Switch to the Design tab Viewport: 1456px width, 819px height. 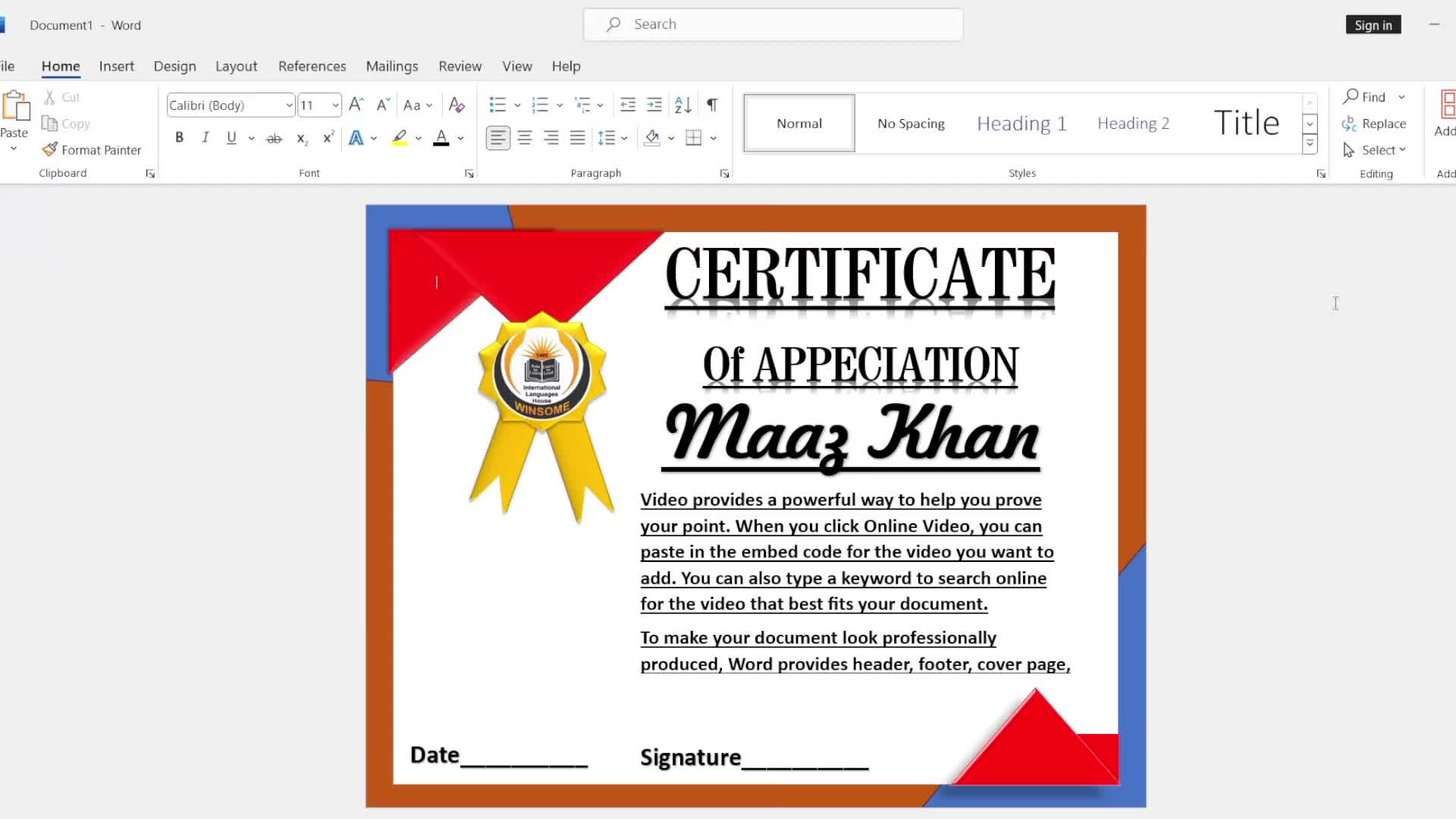pyautogui.click(x=174, y=66)
